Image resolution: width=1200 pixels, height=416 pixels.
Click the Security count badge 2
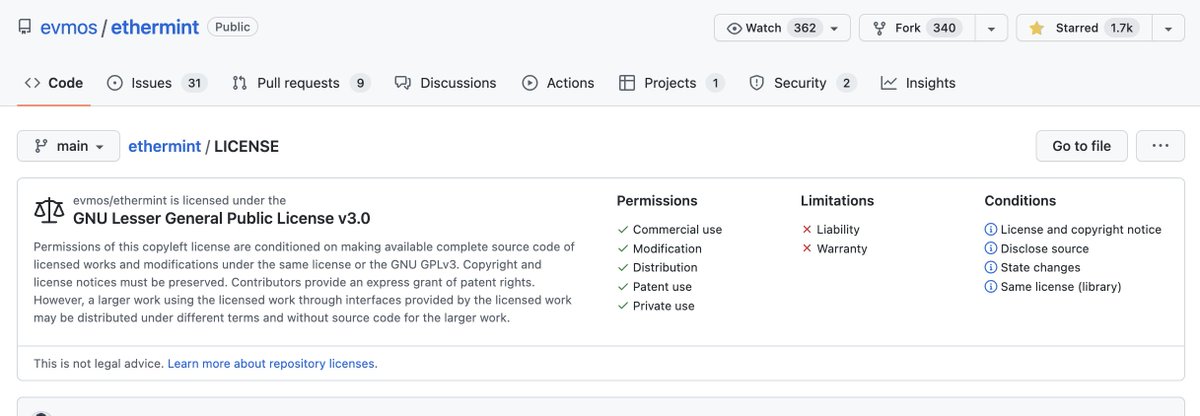846,83
